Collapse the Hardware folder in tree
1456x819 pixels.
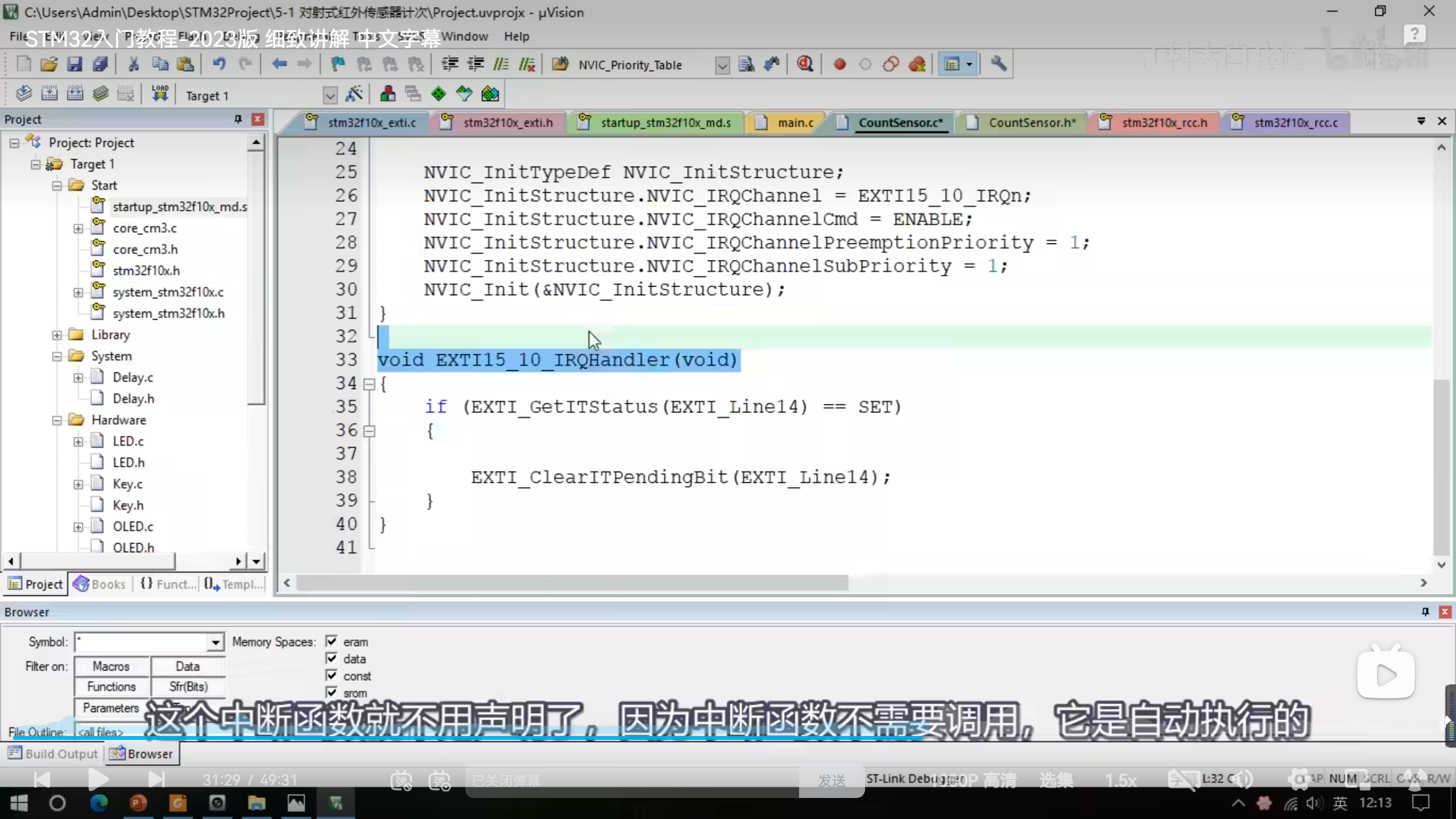pyautogui.click(x=57, y=420)
